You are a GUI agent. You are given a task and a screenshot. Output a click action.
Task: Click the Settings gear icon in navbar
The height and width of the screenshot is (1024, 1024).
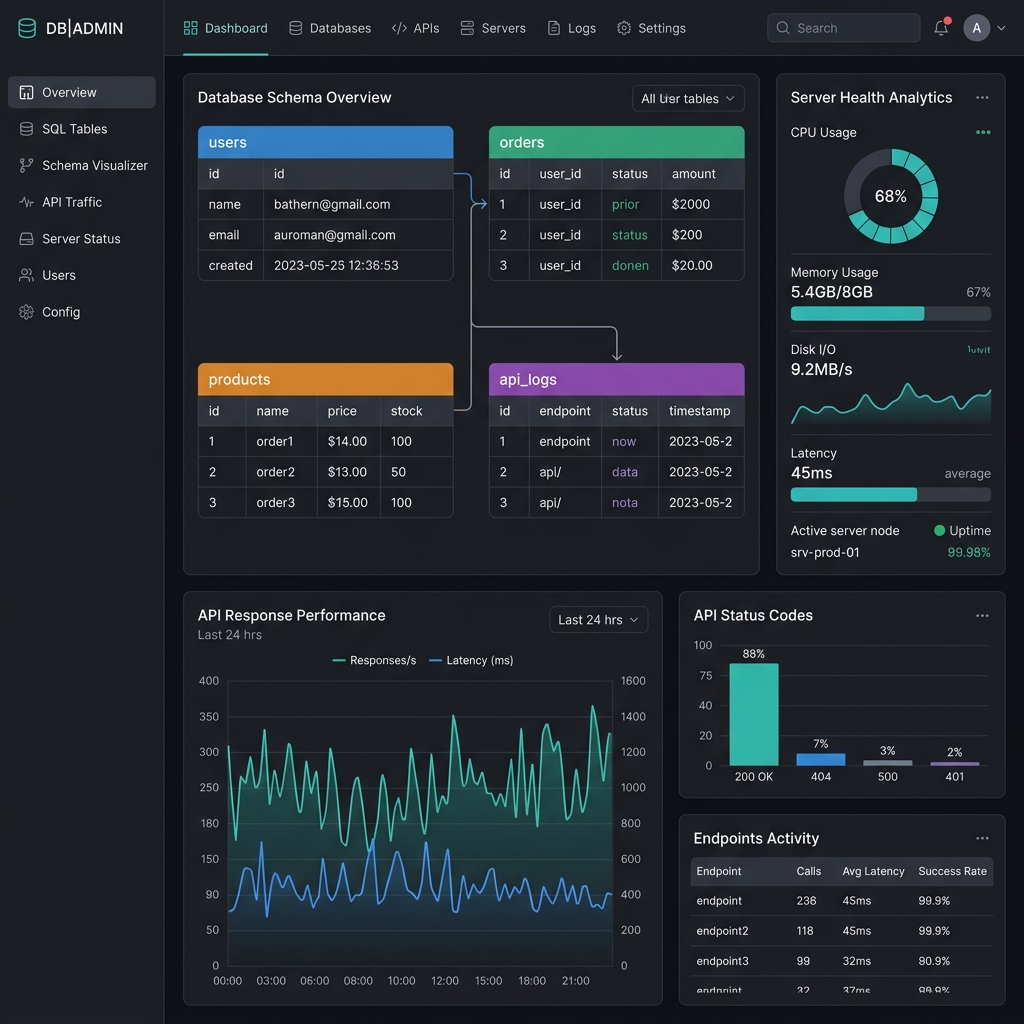pos(624,28)
